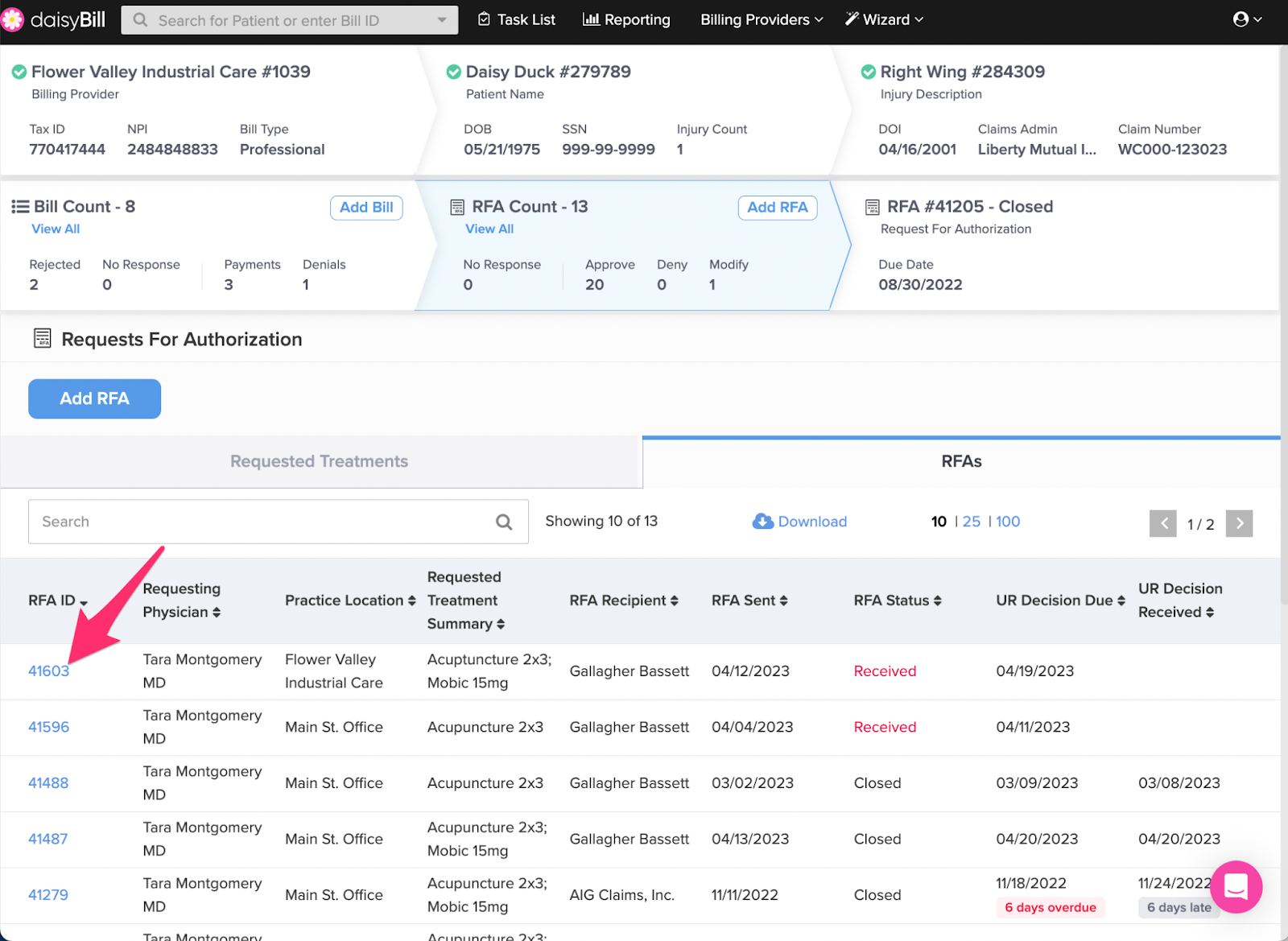Screen dimensions: 1288x941
Task: Click the Search for Patient or Bill ID field
Action: (x=290, y=20)
